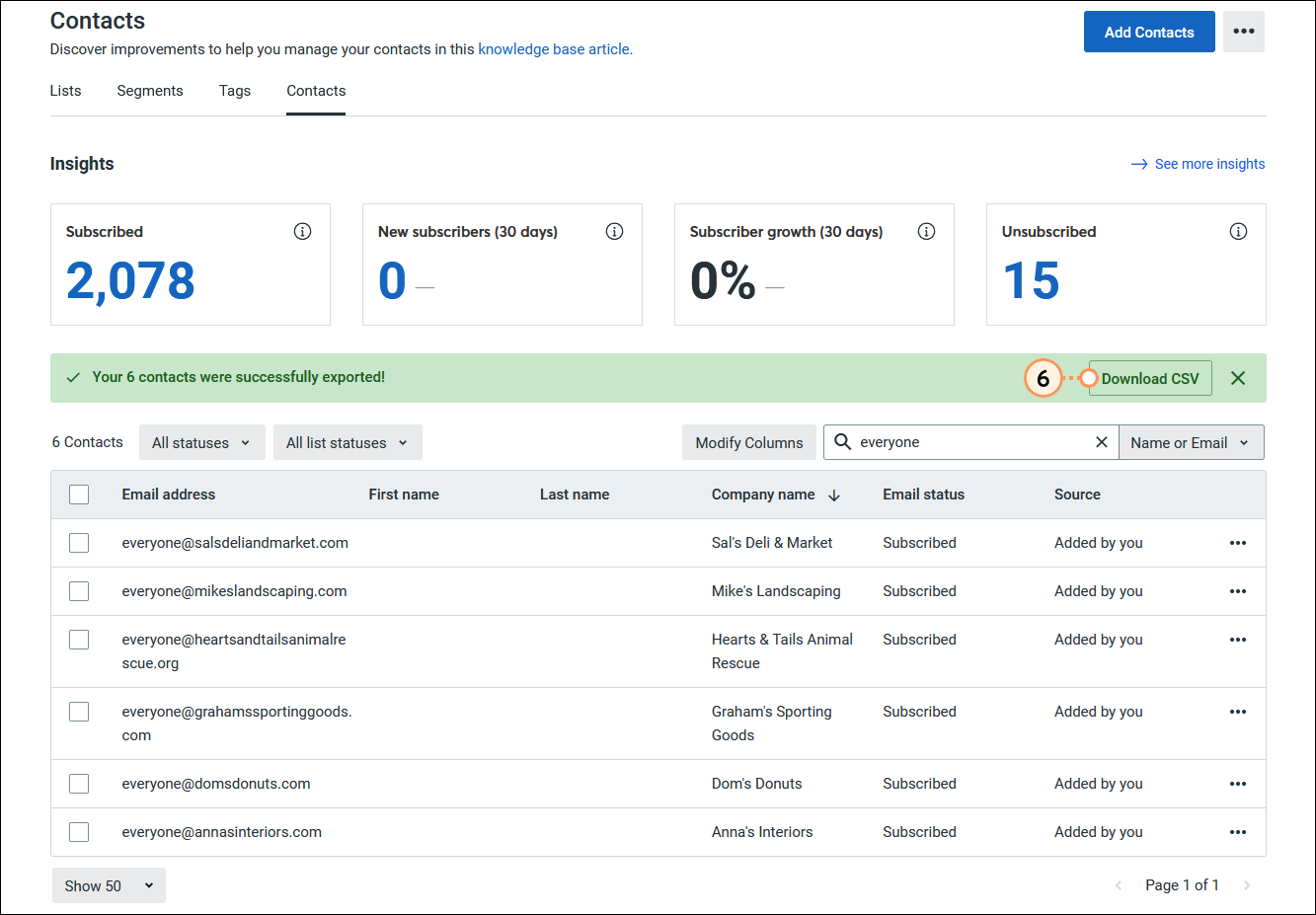Image resolution: width=1316 pixels, height=915 pixels.
Task: Switch to the Segments tab
Action: pyautogui.click(x=150, y=91)
